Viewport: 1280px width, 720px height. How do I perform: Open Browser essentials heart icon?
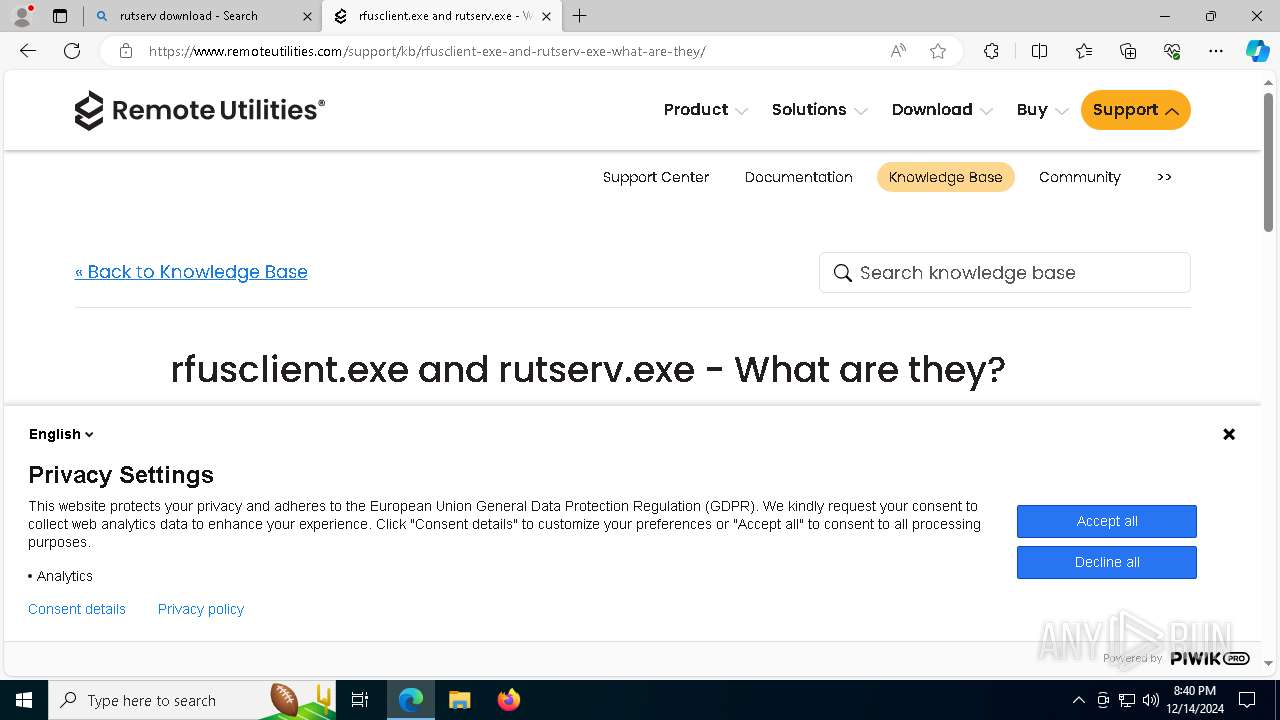(x=1172, y=51)
